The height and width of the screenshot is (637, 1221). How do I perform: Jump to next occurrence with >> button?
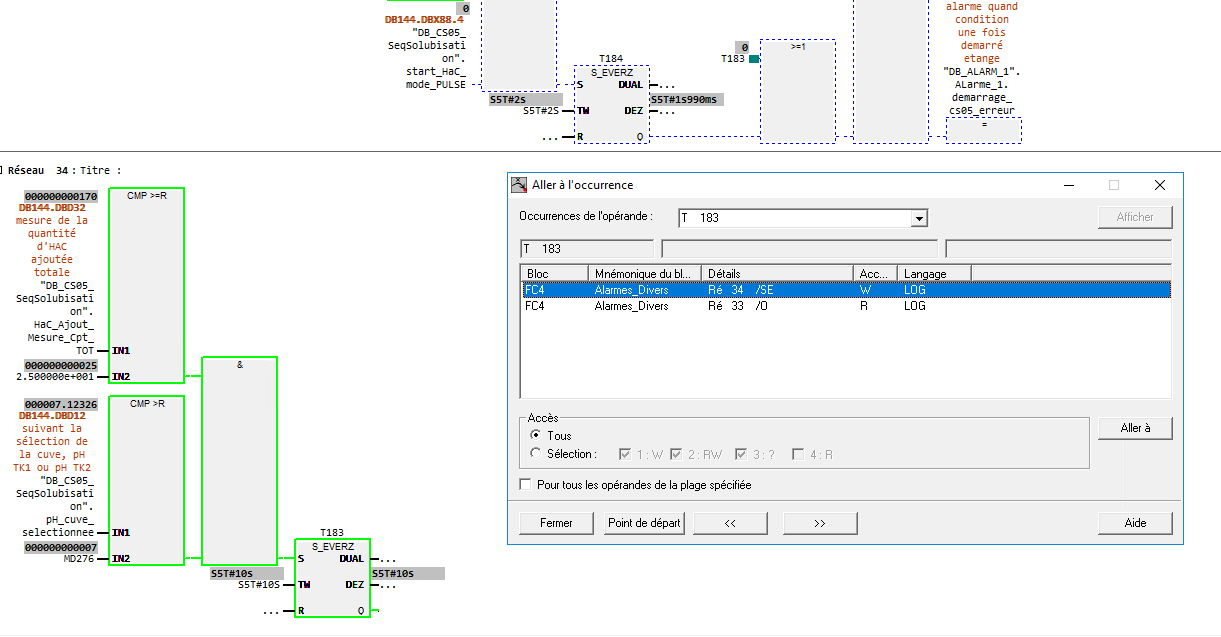(x=820, y=523)
